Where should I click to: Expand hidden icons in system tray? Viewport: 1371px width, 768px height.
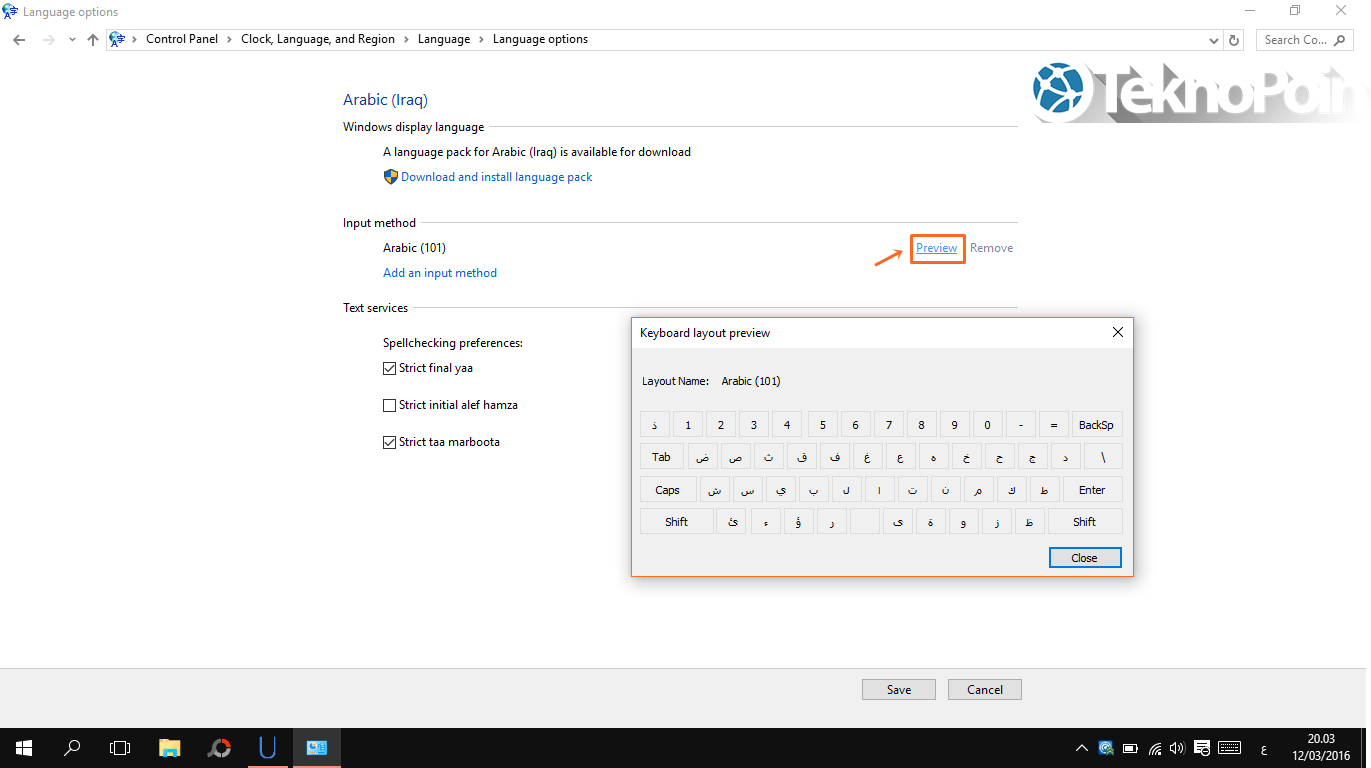[x=1081, y=747]
